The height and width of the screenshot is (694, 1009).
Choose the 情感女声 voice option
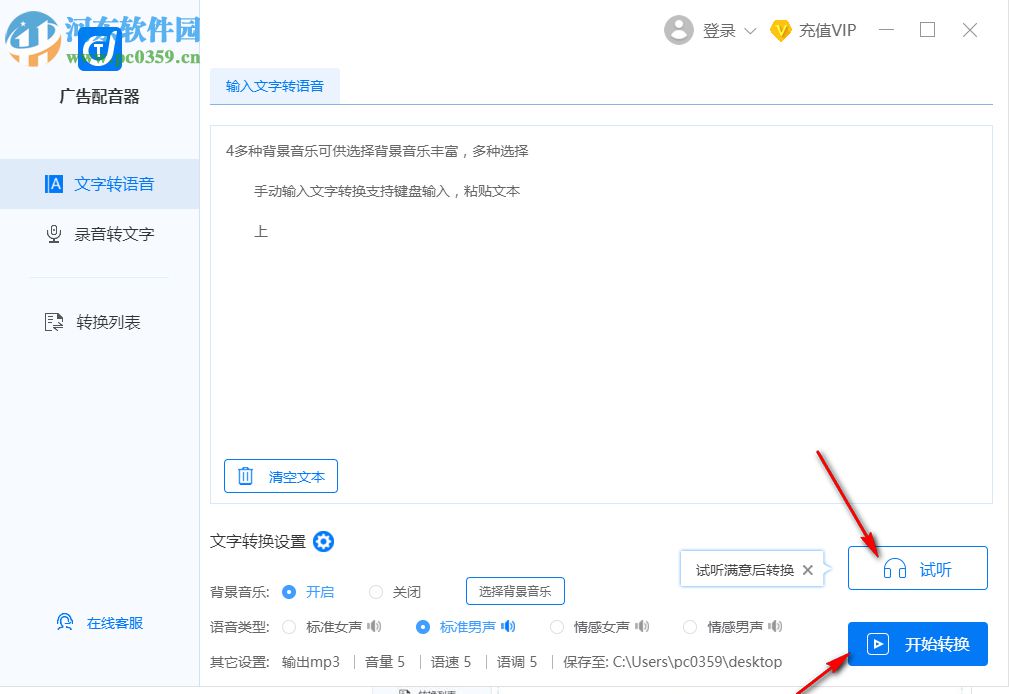pos(556,627)
